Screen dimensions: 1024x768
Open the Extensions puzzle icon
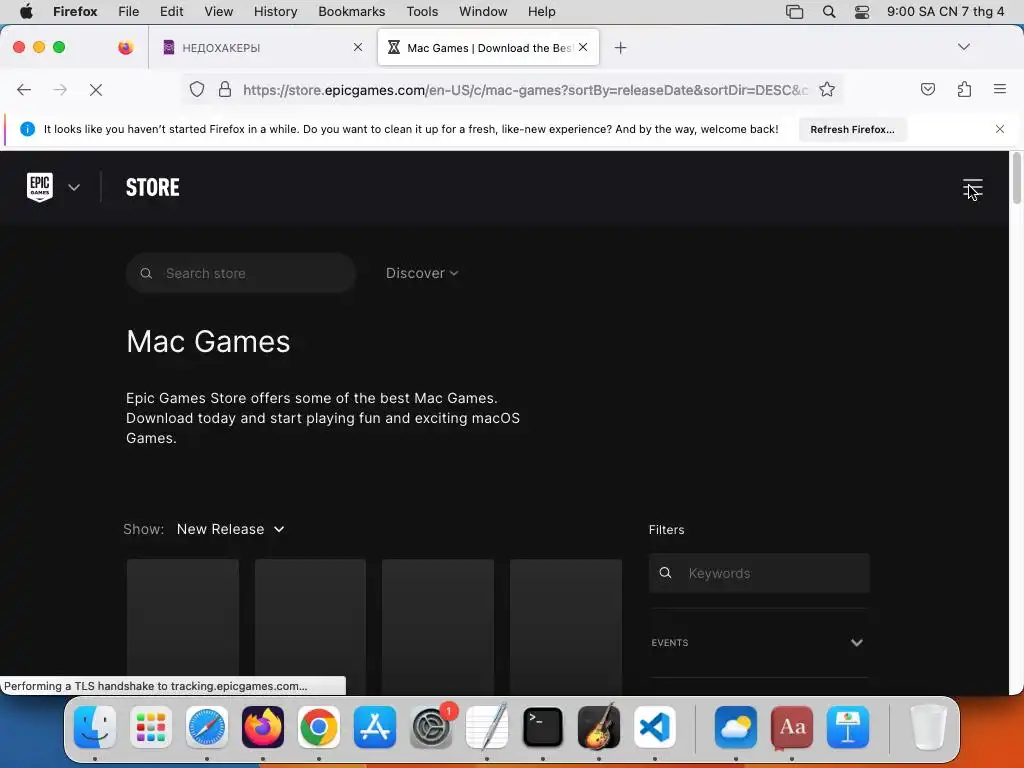pos(964,89)
